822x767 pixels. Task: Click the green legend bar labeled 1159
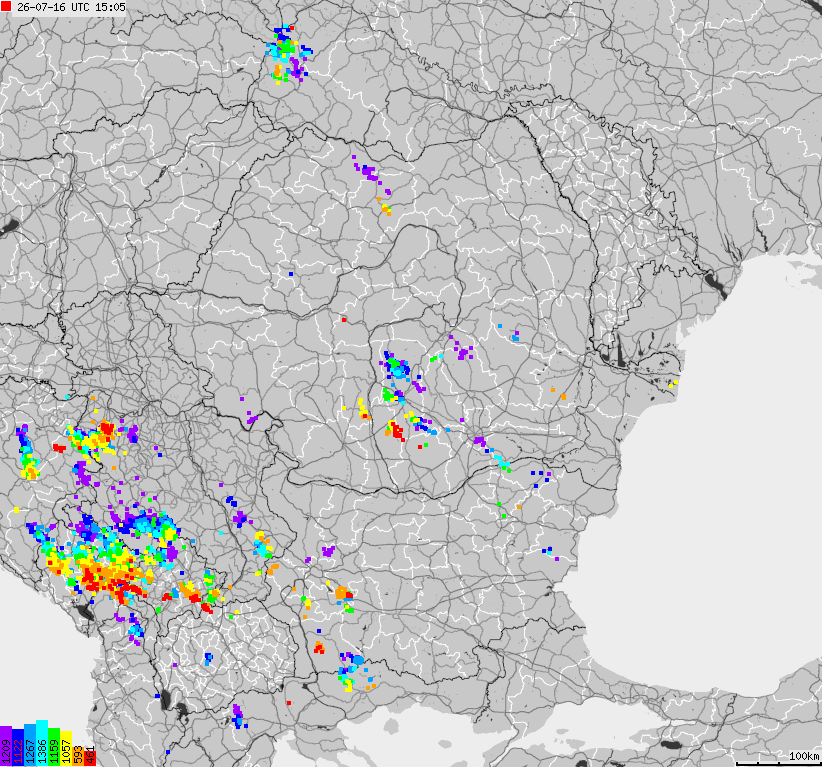tap(54, 747)
